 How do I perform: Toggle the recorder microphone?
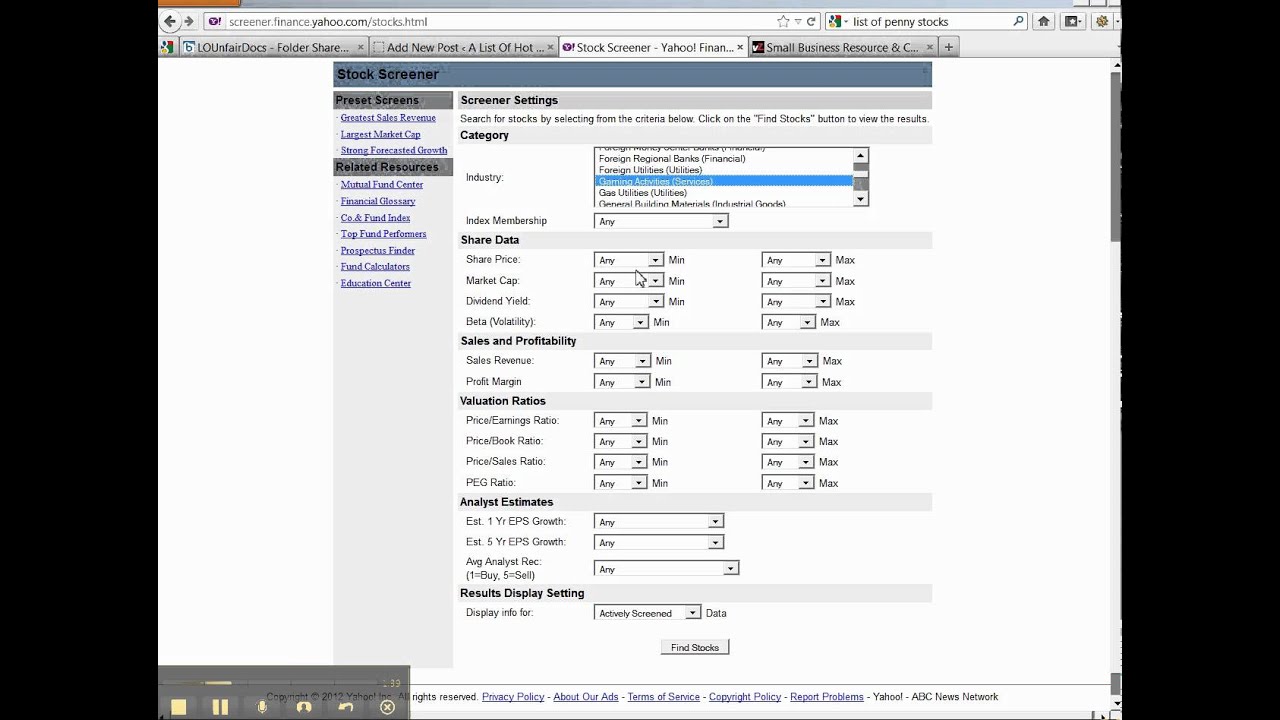(x=262, y=707)
